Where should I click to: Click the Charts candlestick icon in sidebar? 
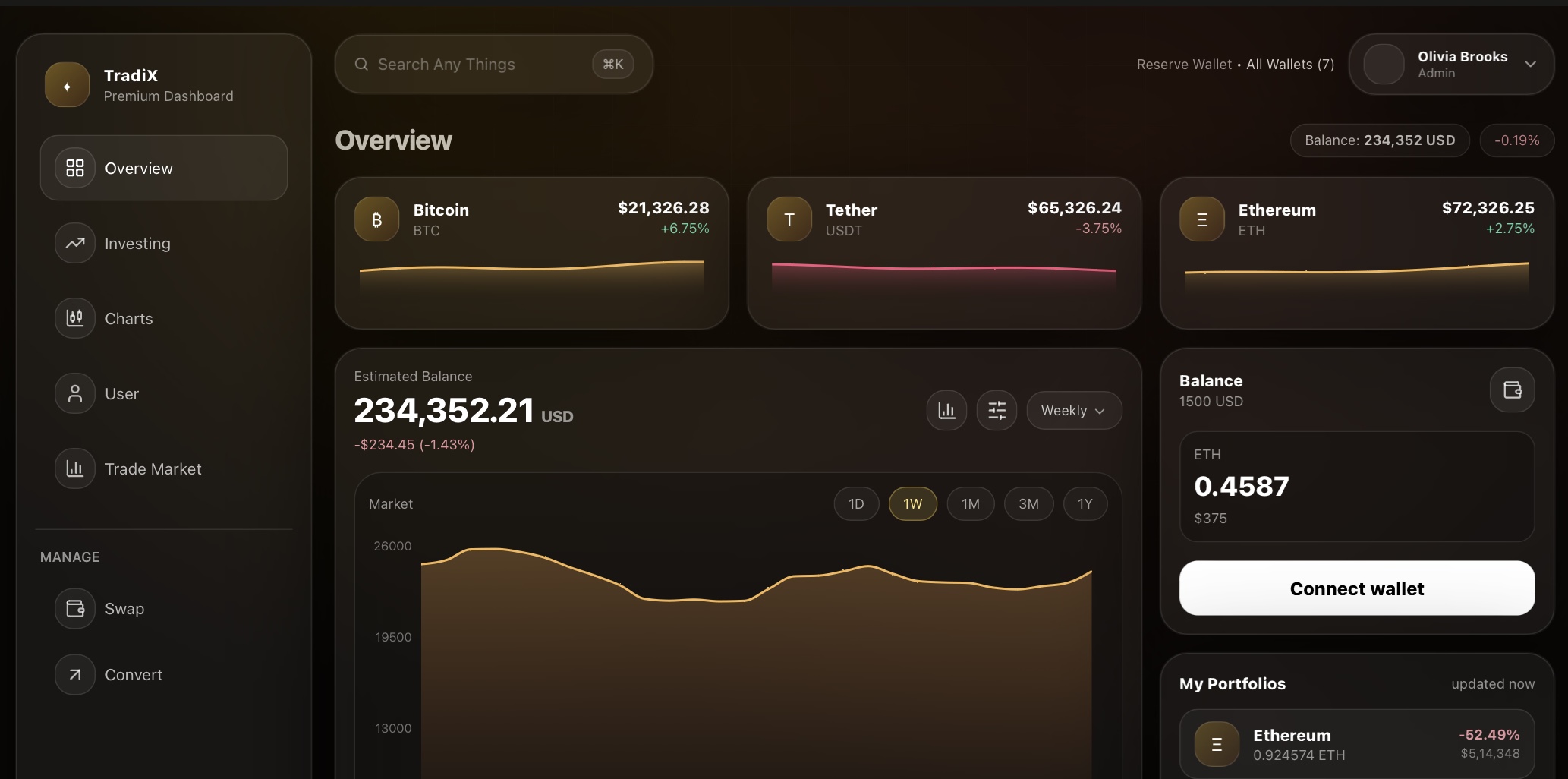(75, 318)
